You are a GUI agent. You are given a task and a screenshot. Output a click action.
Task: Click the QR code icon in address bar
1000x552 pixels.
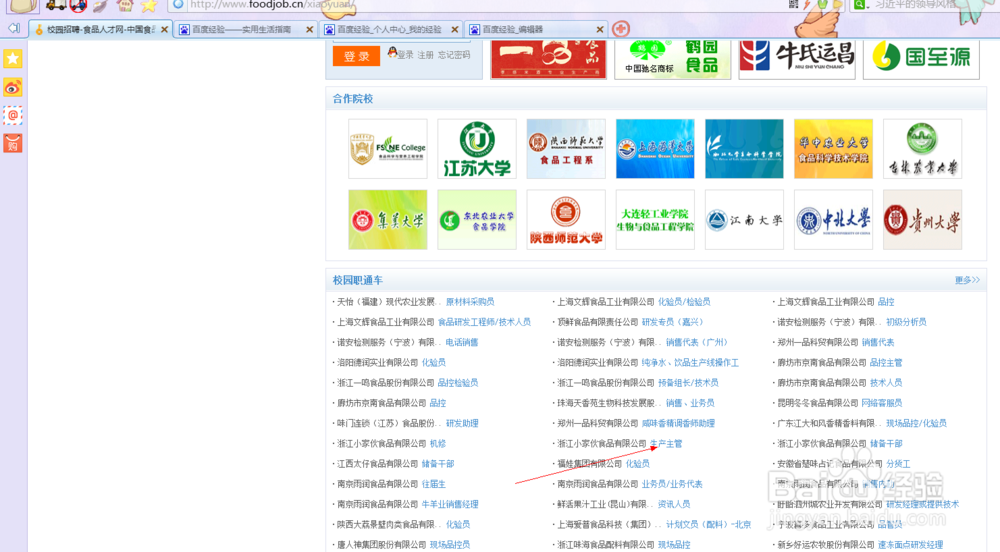pyautogui.click(x=793, y=4)
